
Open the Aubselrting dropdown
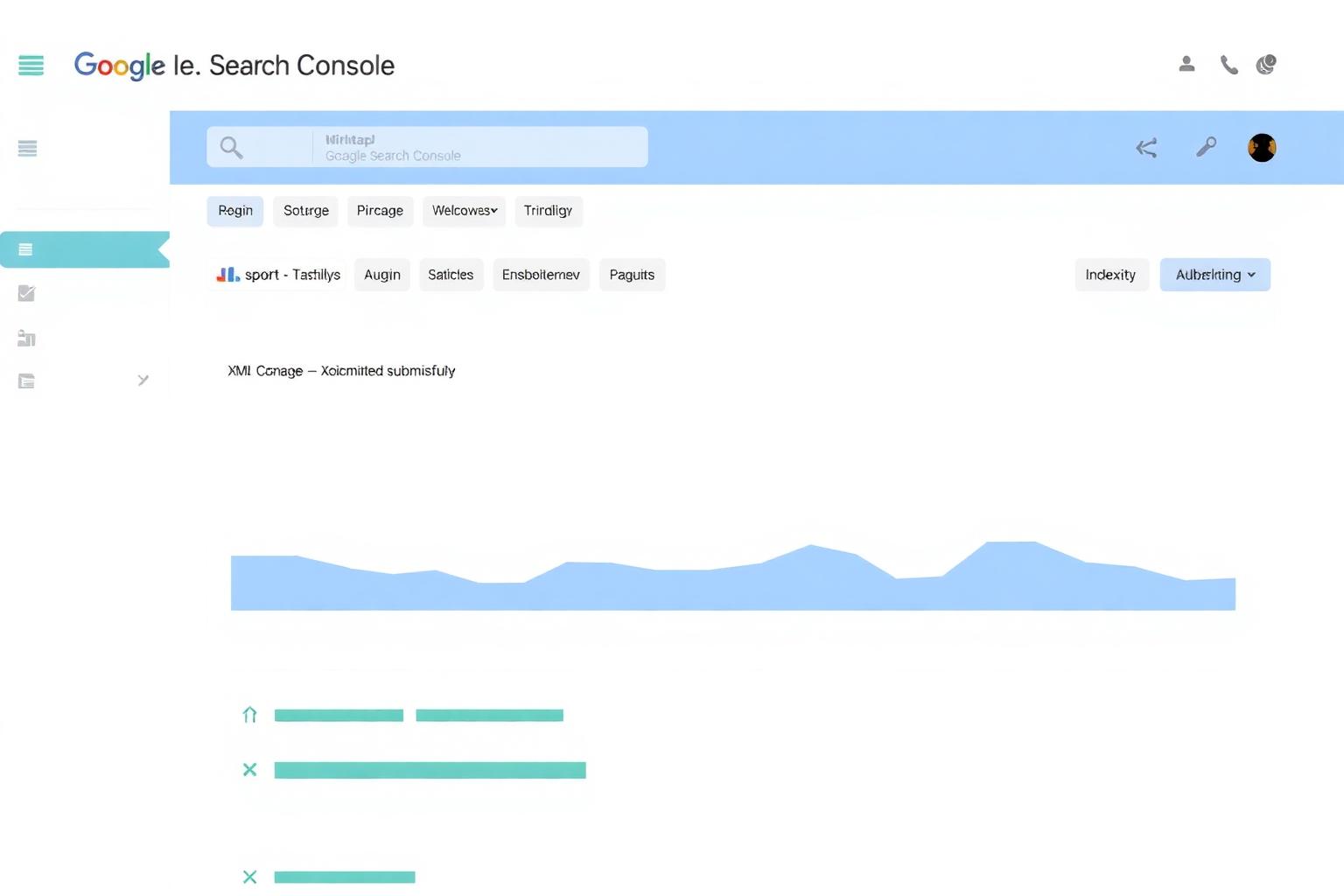pos(1214,275)
